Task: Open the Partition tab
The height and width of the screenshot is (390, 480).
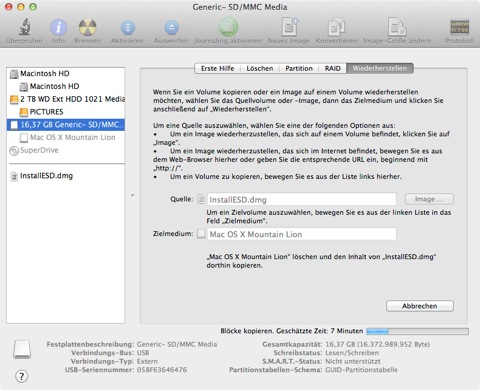Action: [299, 68]
